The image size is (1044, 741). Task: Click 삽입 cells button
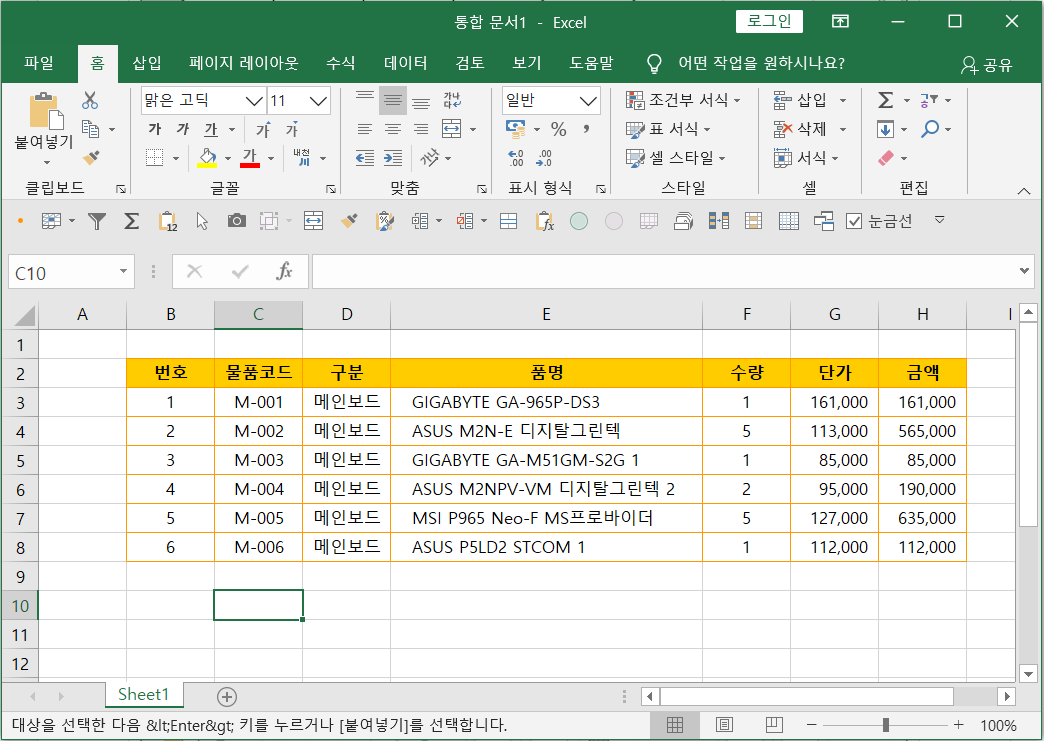tap(801, 101)
